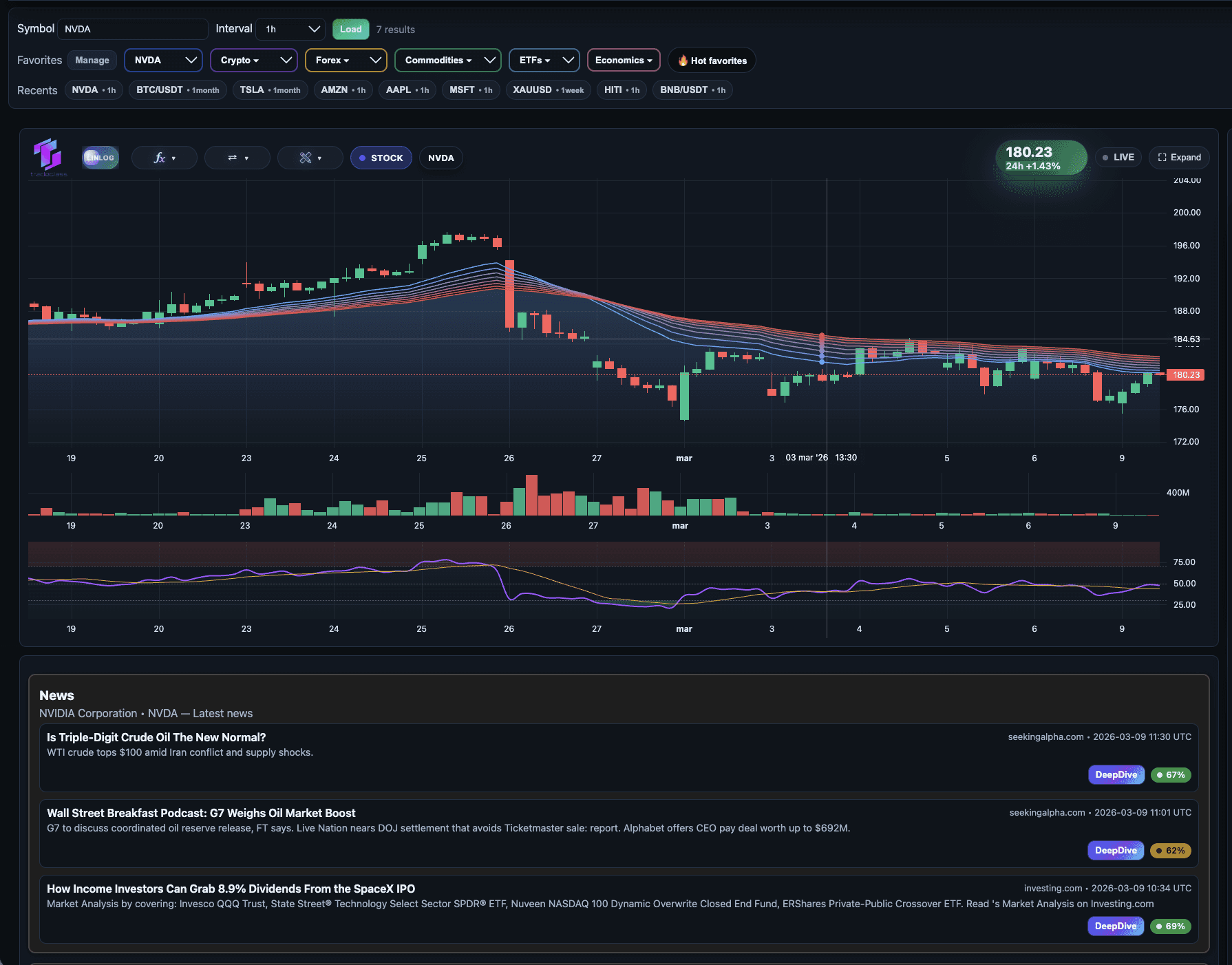Select recent TSLA 1month chip

[270, 89]
